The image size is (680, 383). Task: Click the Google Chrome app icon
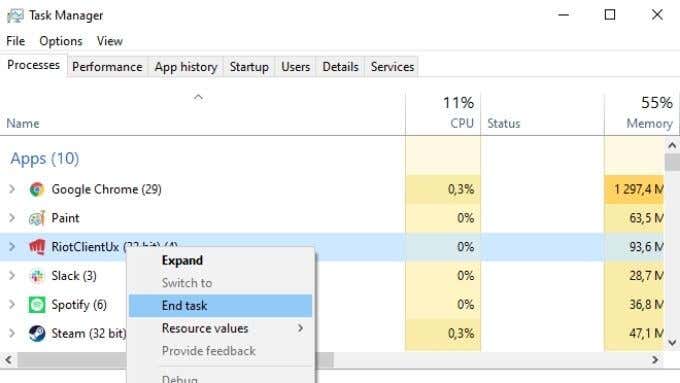point(37,190)
